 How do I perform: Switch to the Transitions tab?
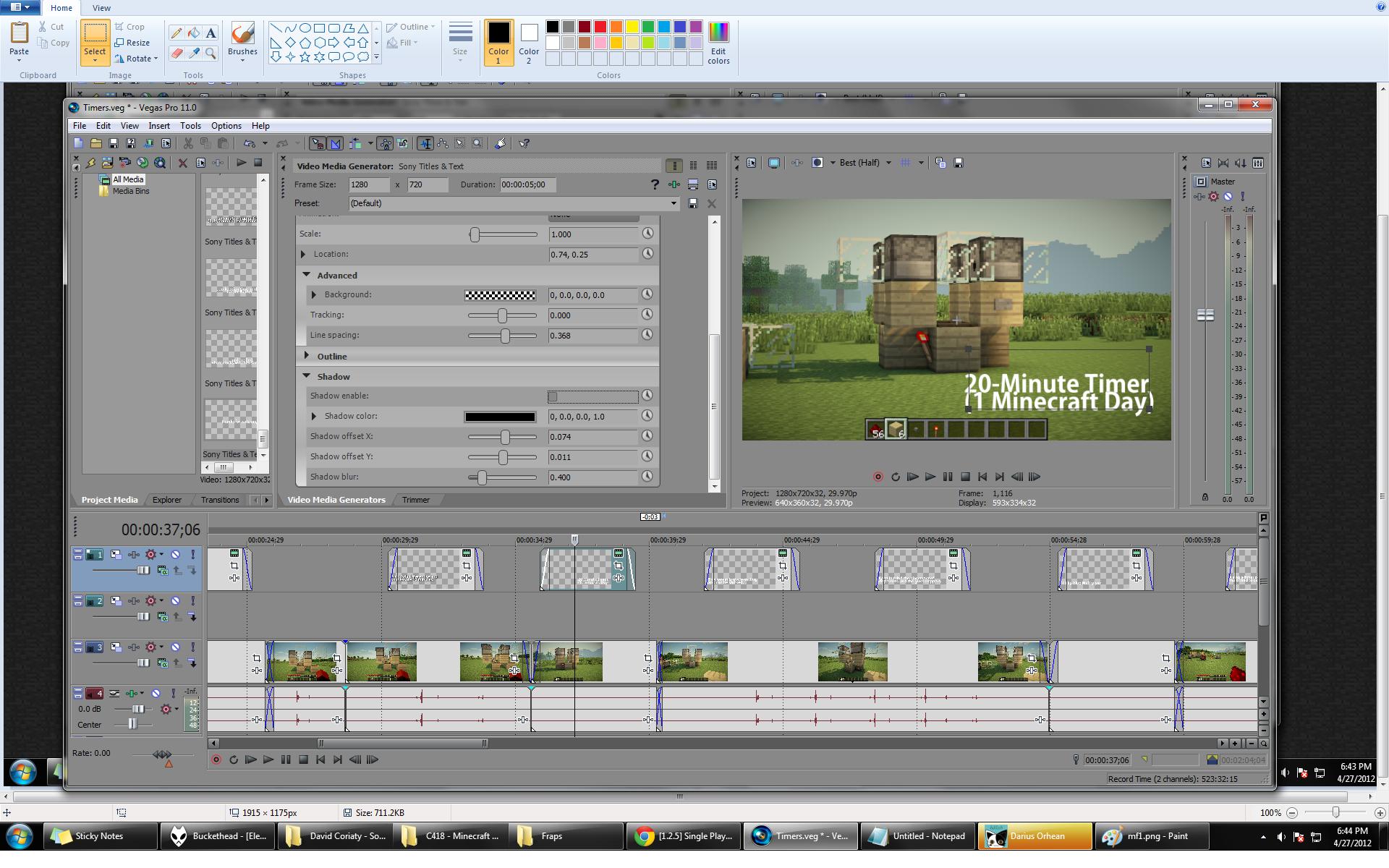click(219, 500)
